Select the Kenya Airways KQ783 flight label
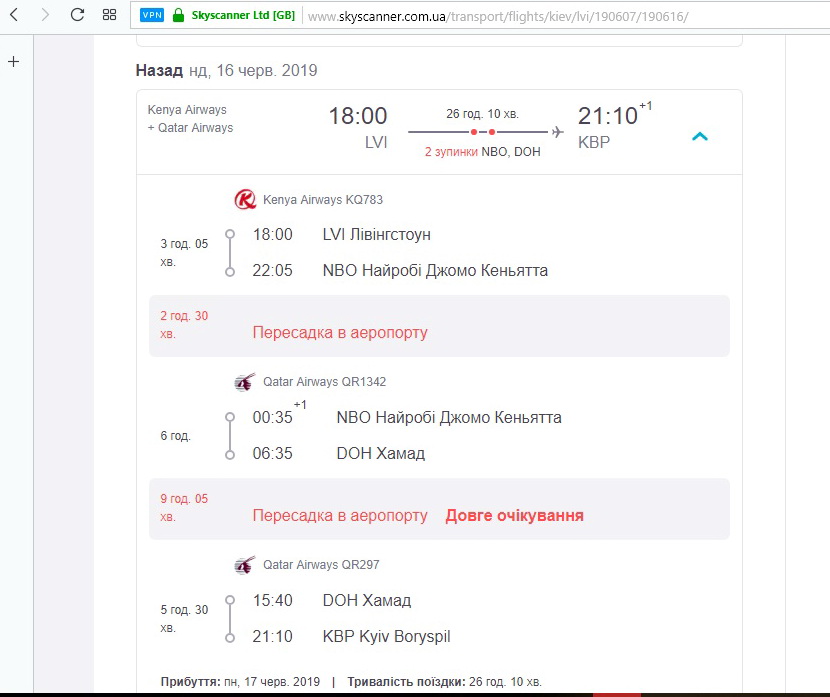 323,200
